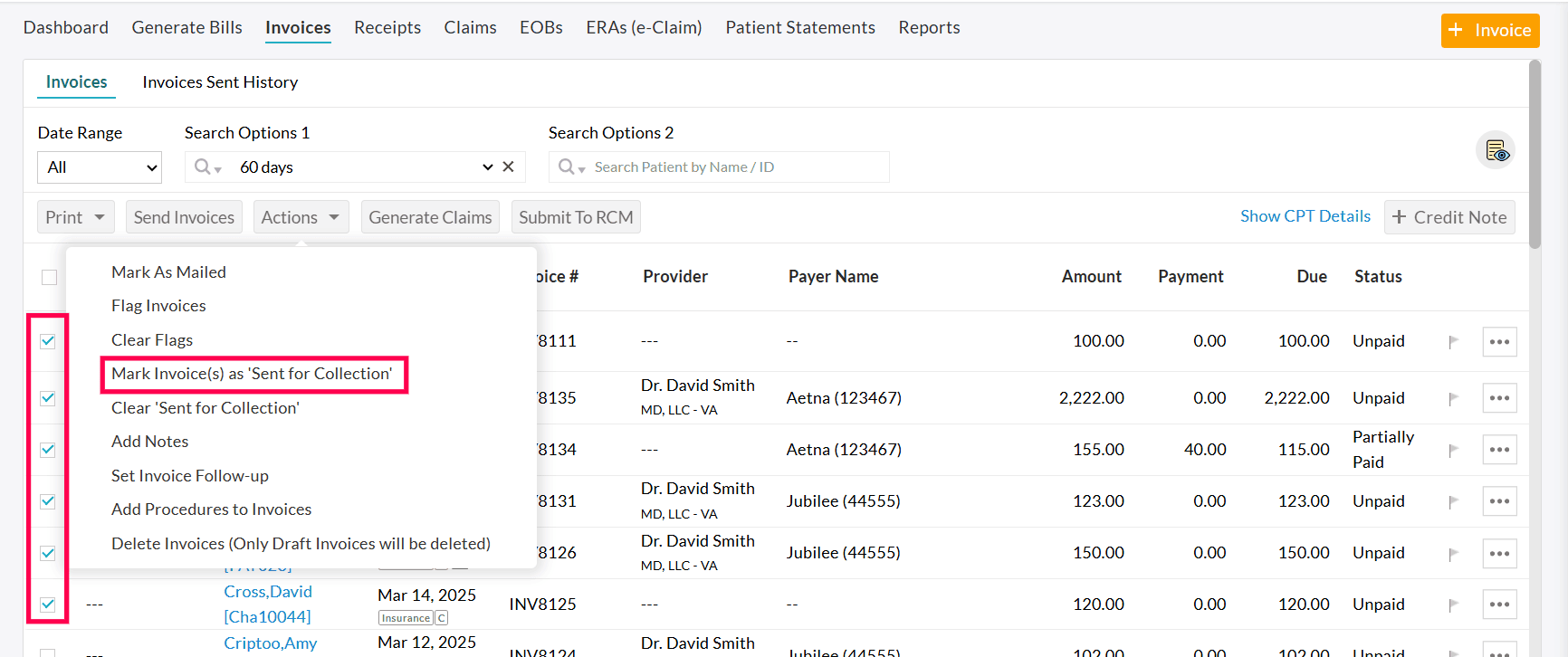Click the Show CPT Details link
This screenshot has width=1568, height=657.
1305,216
